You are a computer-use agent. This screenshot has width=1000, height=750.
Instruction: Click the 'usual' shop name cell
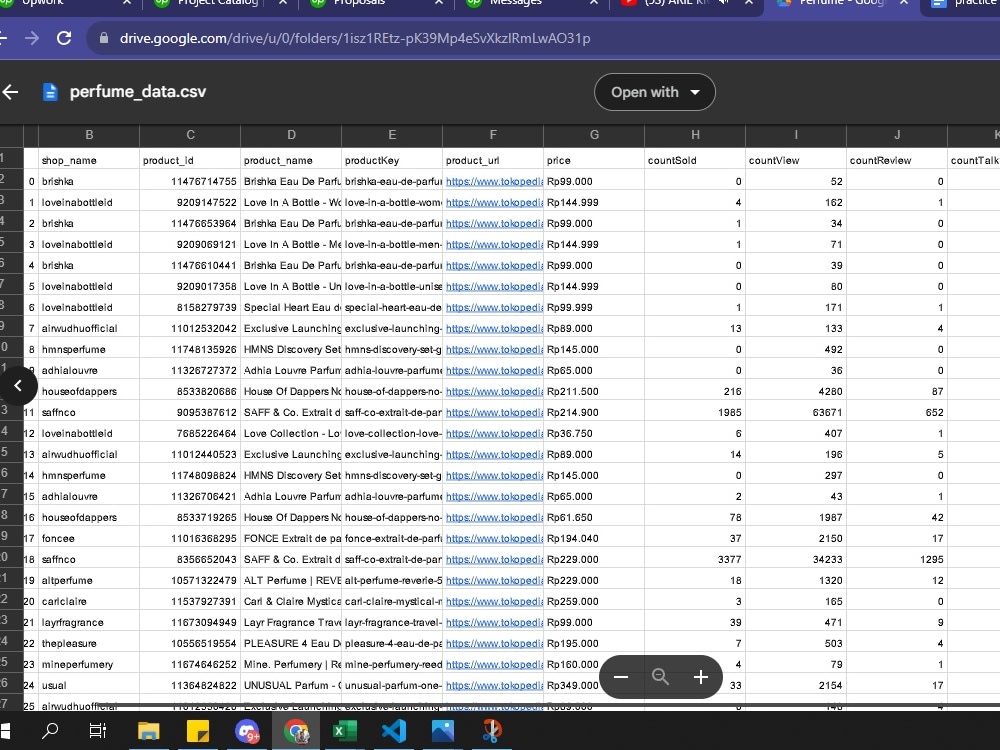coord(89,685)
